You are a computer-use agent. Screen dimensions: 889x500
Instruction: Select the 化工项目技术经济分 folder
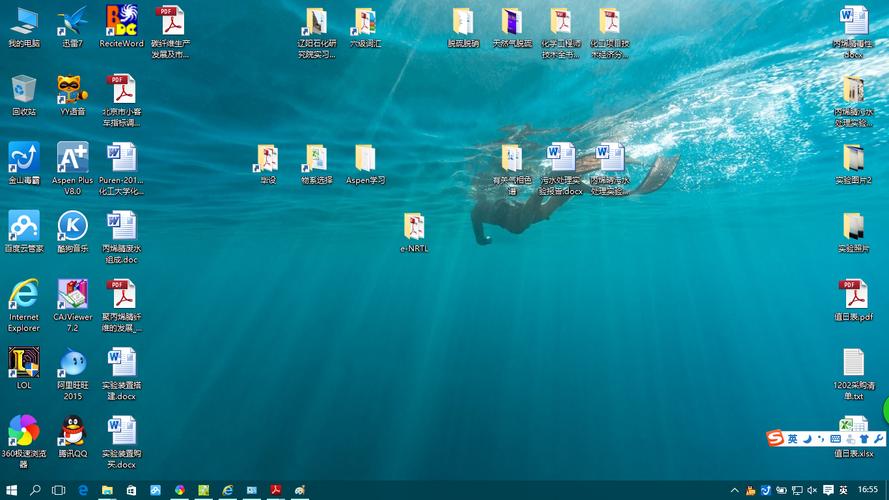[609, 32]
